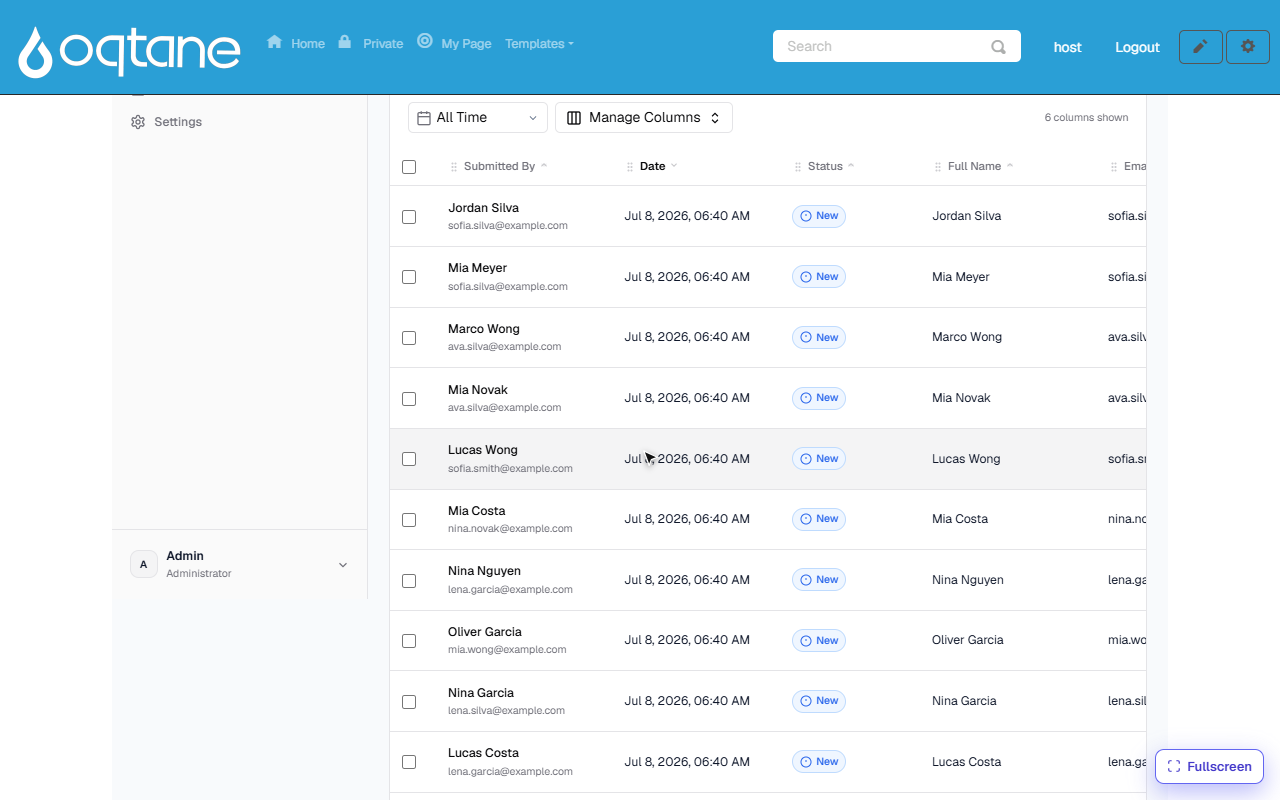Click drag handle icon for Full Name column

pyautogui.click(x=938, y=167)
